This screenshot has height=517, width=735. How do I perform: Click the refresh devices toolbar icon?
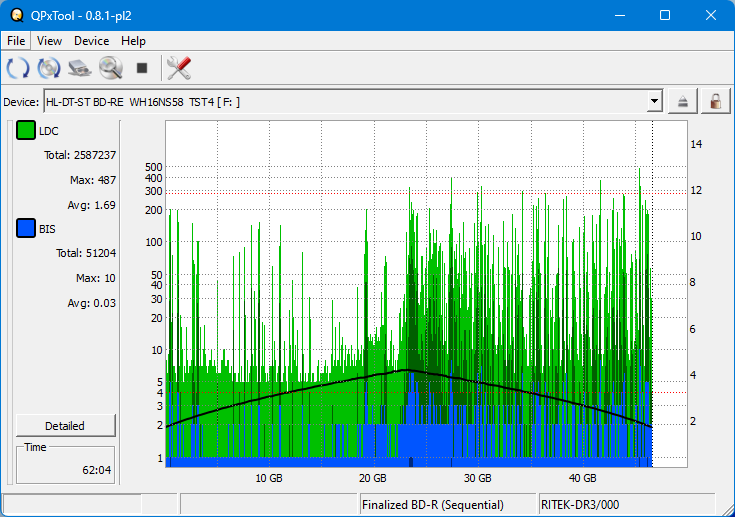click(x=18, y=68)
